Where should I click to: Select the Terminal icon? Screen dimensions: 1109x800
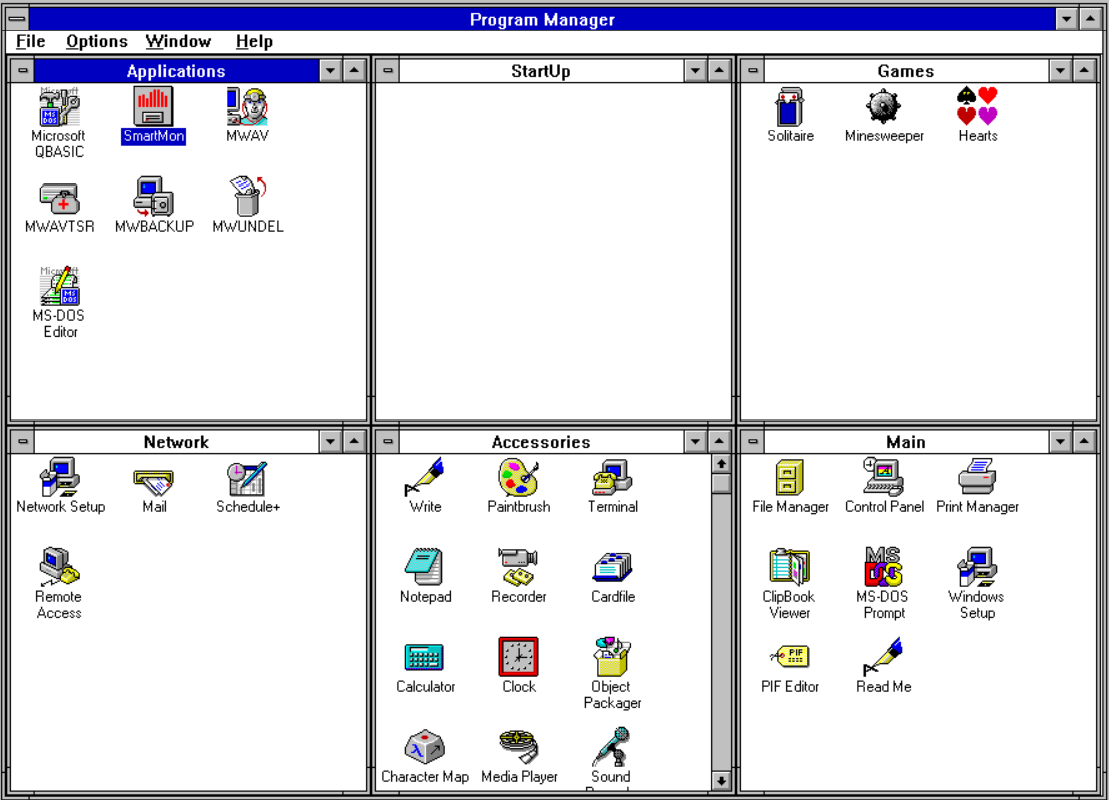click(x=612, y=477)
